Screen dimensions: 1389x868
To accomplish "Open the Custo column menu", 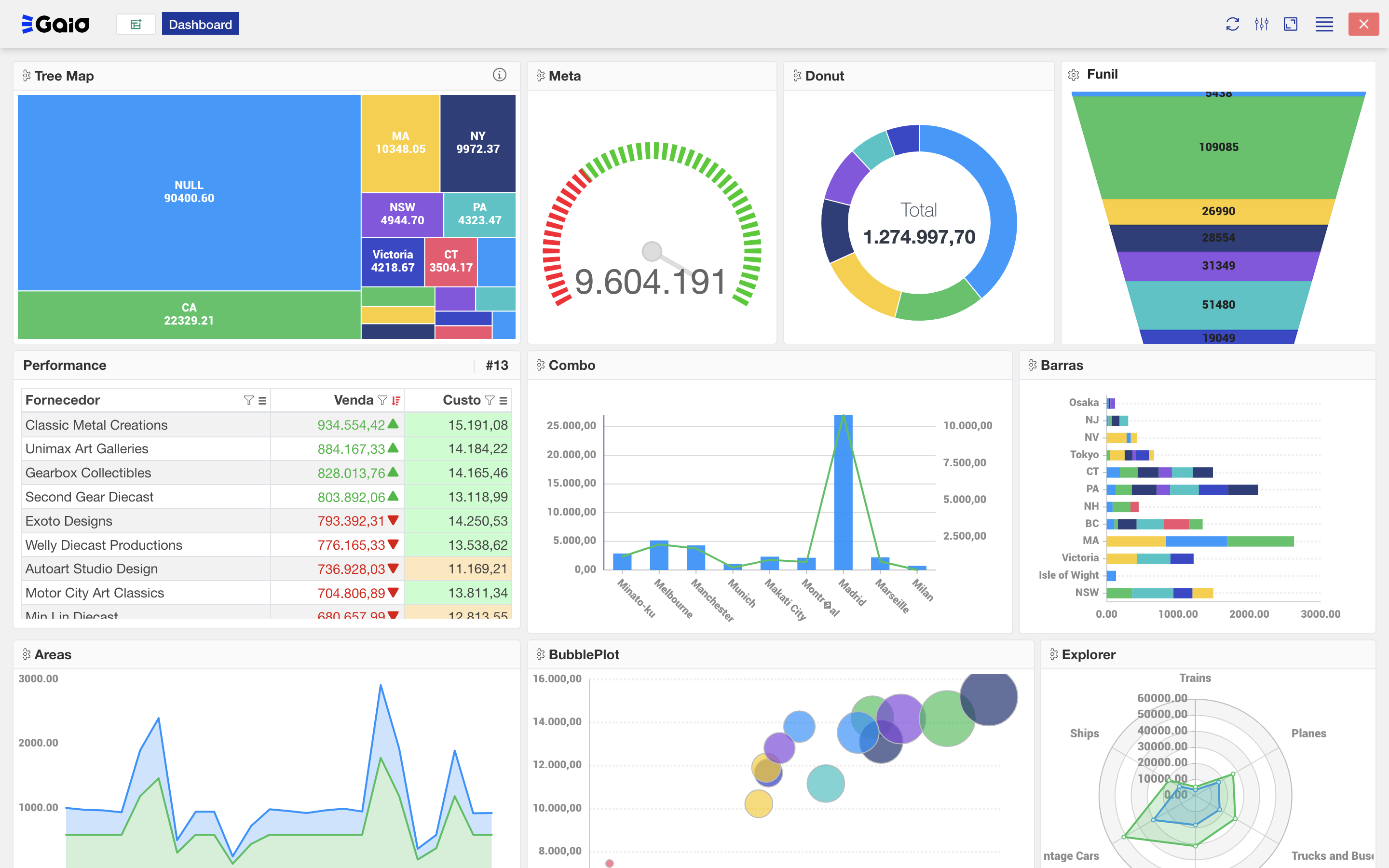I will tap(504, 401).
